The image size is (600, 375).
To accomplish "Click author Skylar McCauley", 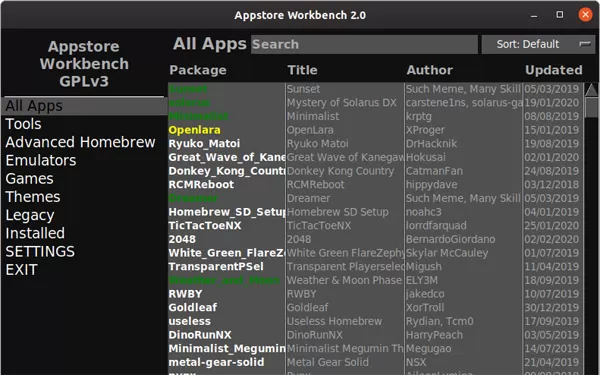I will pyautogui.click(x=447, y=253).
